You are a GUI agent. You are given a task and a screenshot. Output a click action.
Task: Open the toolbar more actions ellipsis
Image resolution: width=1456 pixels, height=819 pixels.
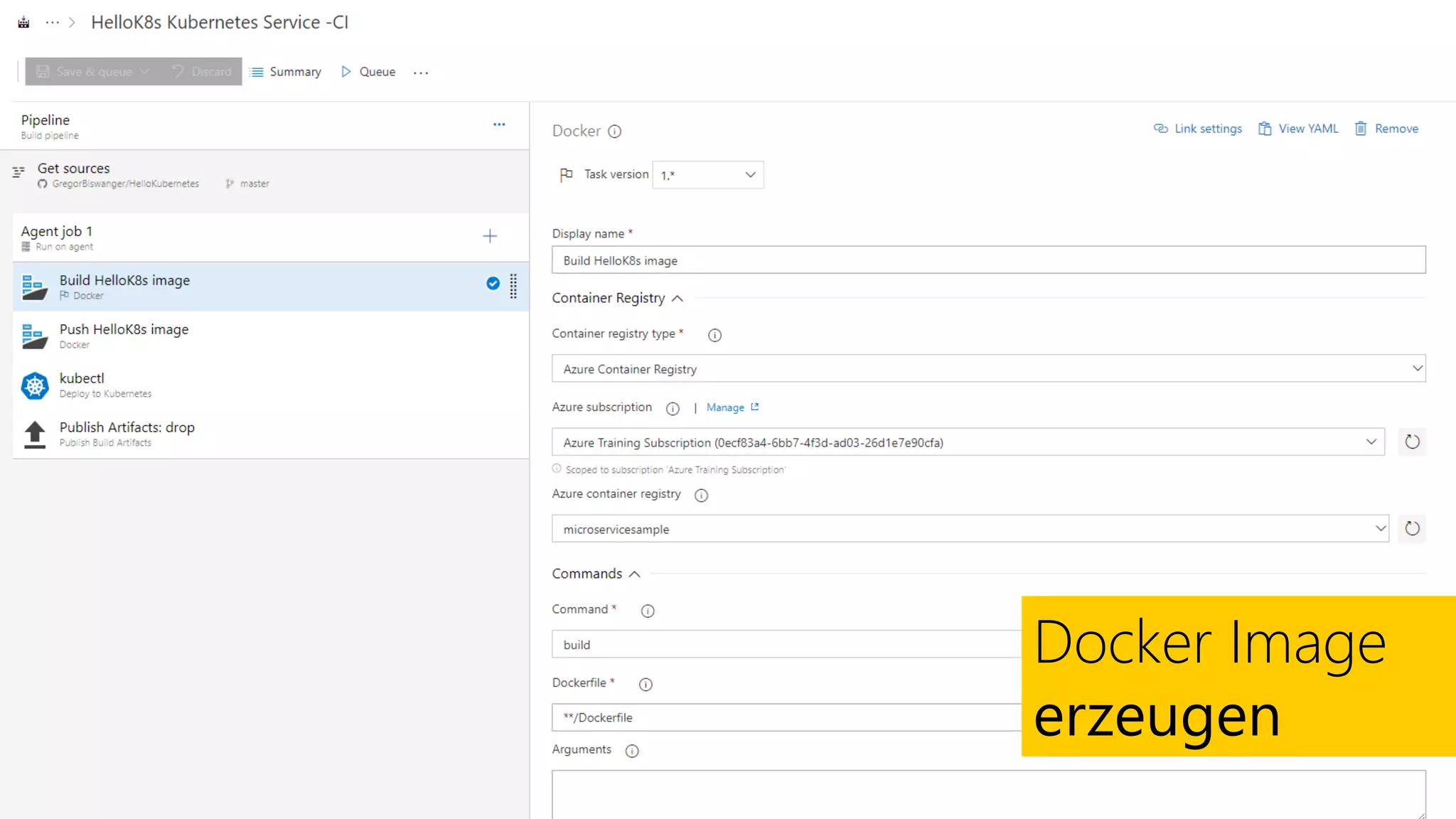point(421,73)
